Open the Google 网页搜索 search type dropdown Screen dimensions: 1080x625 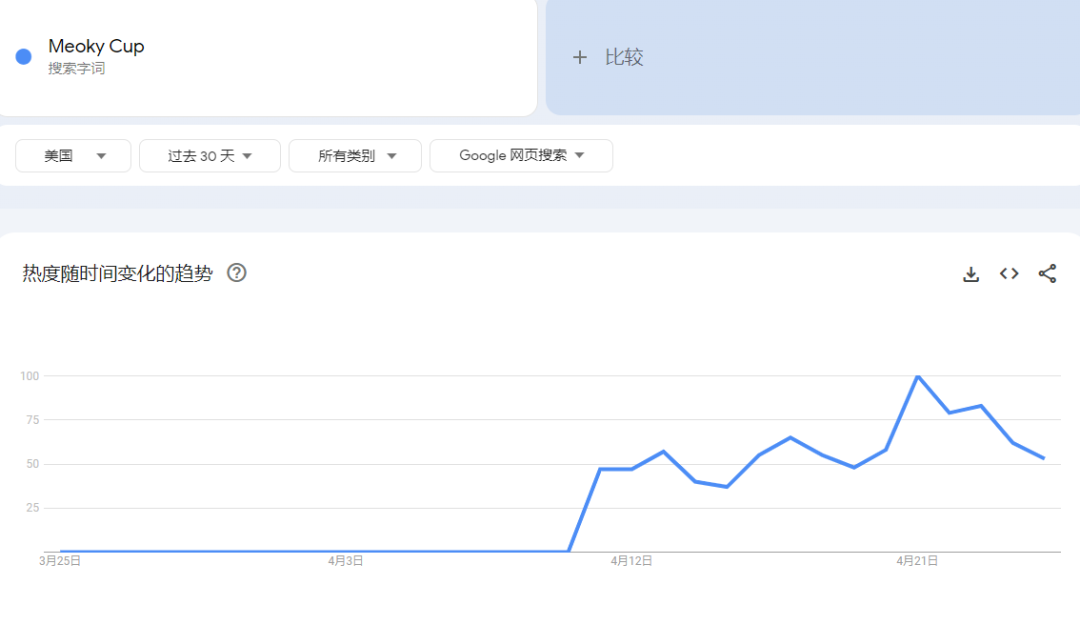(520, 156)
